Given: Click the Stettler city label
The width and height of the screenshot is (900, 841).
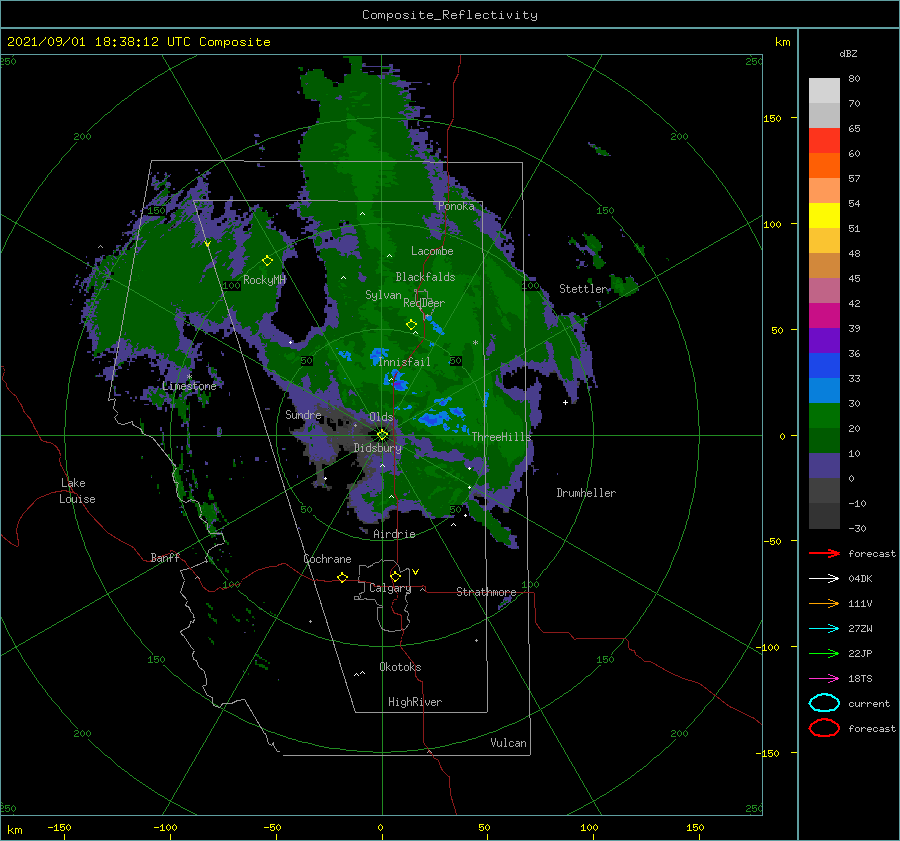Looking at the screenshot, I should [x=583, y=289].
